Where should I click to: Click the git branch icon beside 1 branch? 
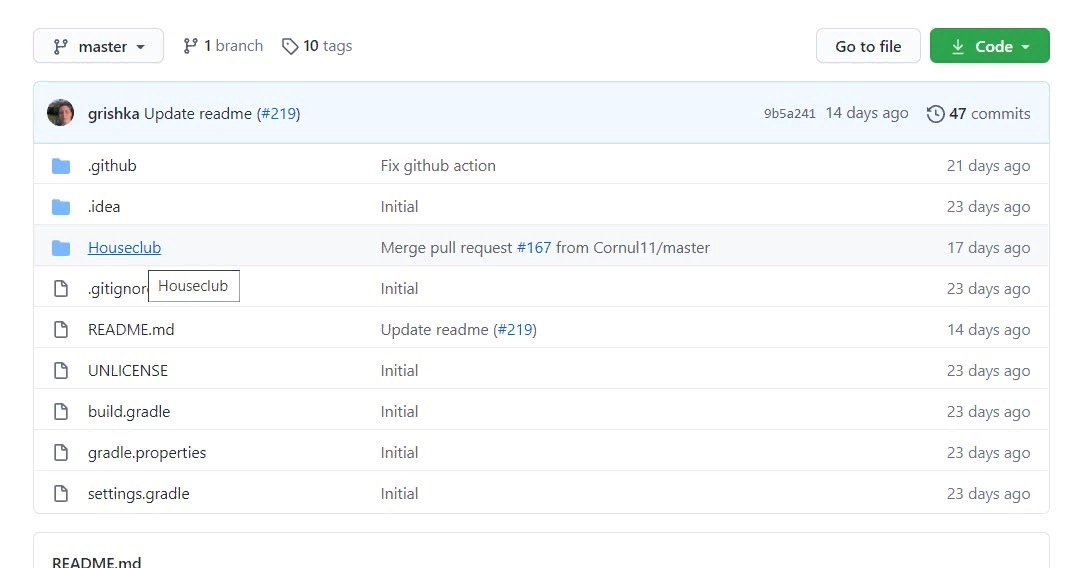191,46
